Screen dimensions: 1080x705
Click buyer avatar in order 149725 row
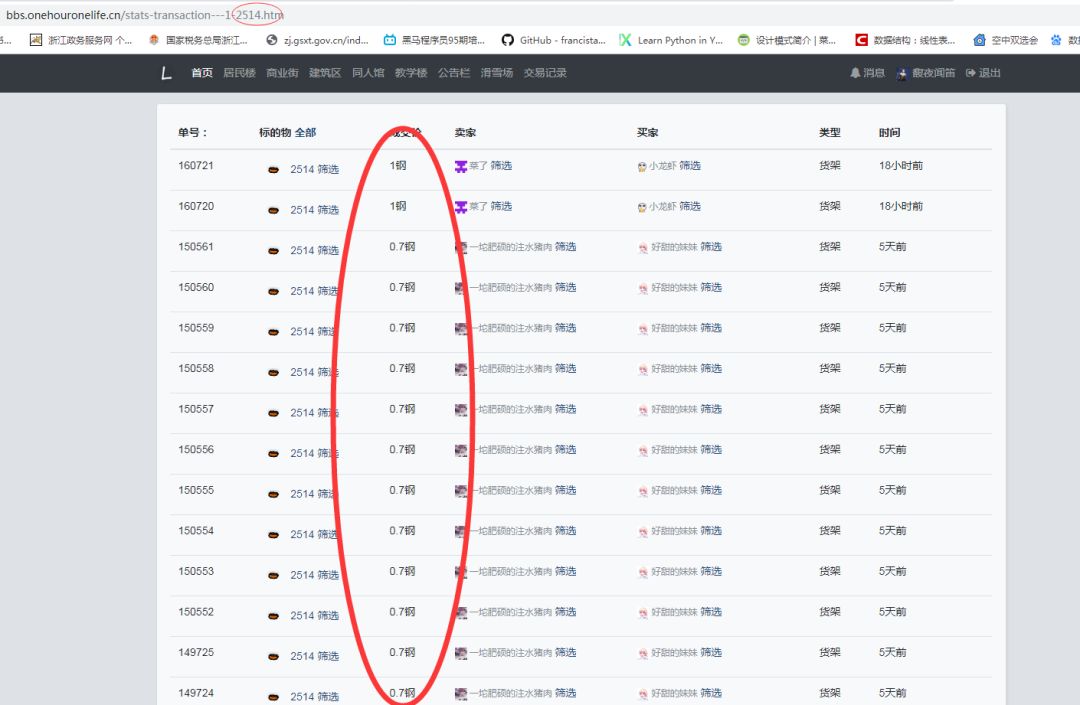(x=643, y=654)
